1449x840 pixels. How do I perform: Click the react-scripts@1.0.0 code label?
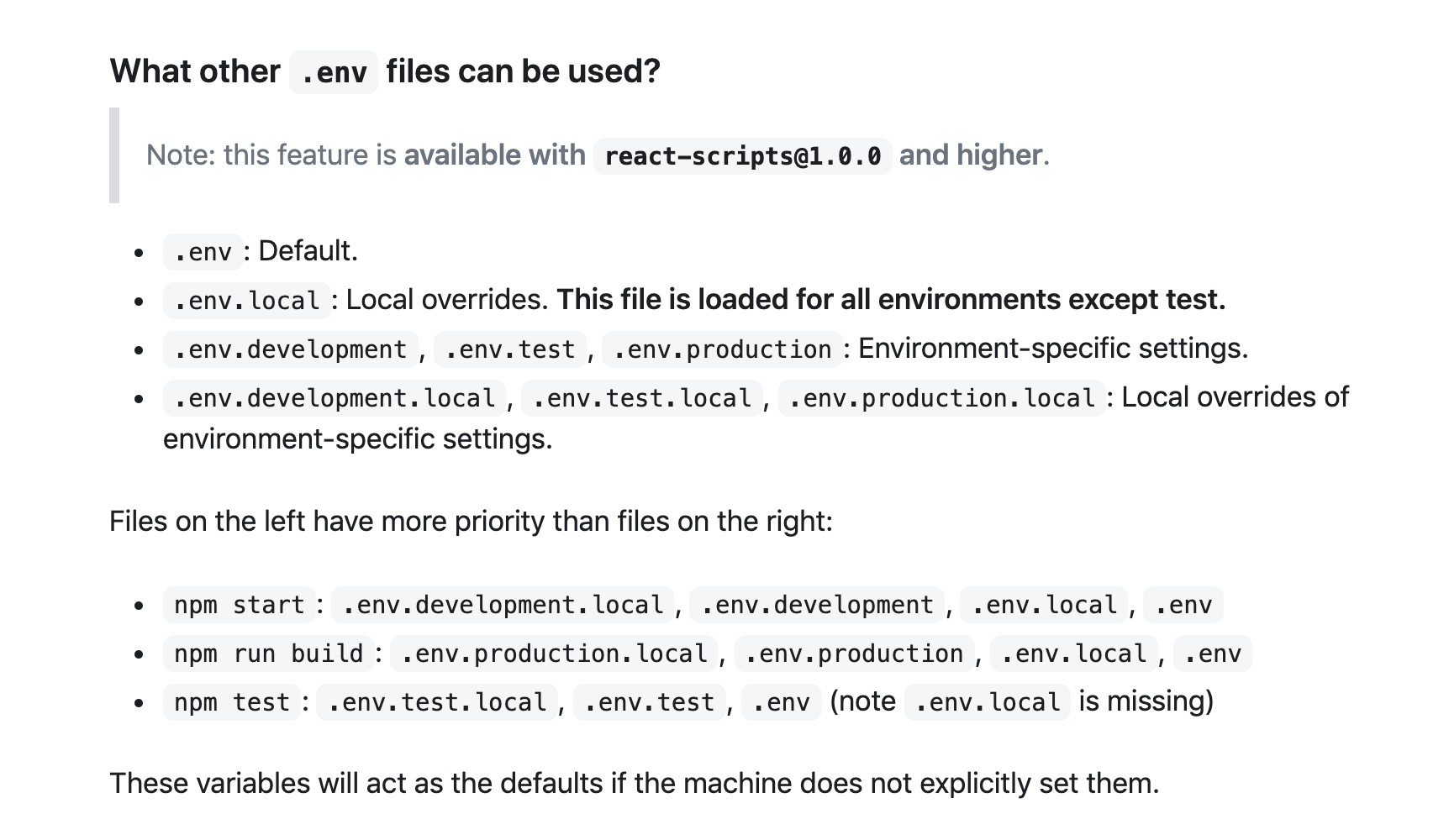[742, 155]
